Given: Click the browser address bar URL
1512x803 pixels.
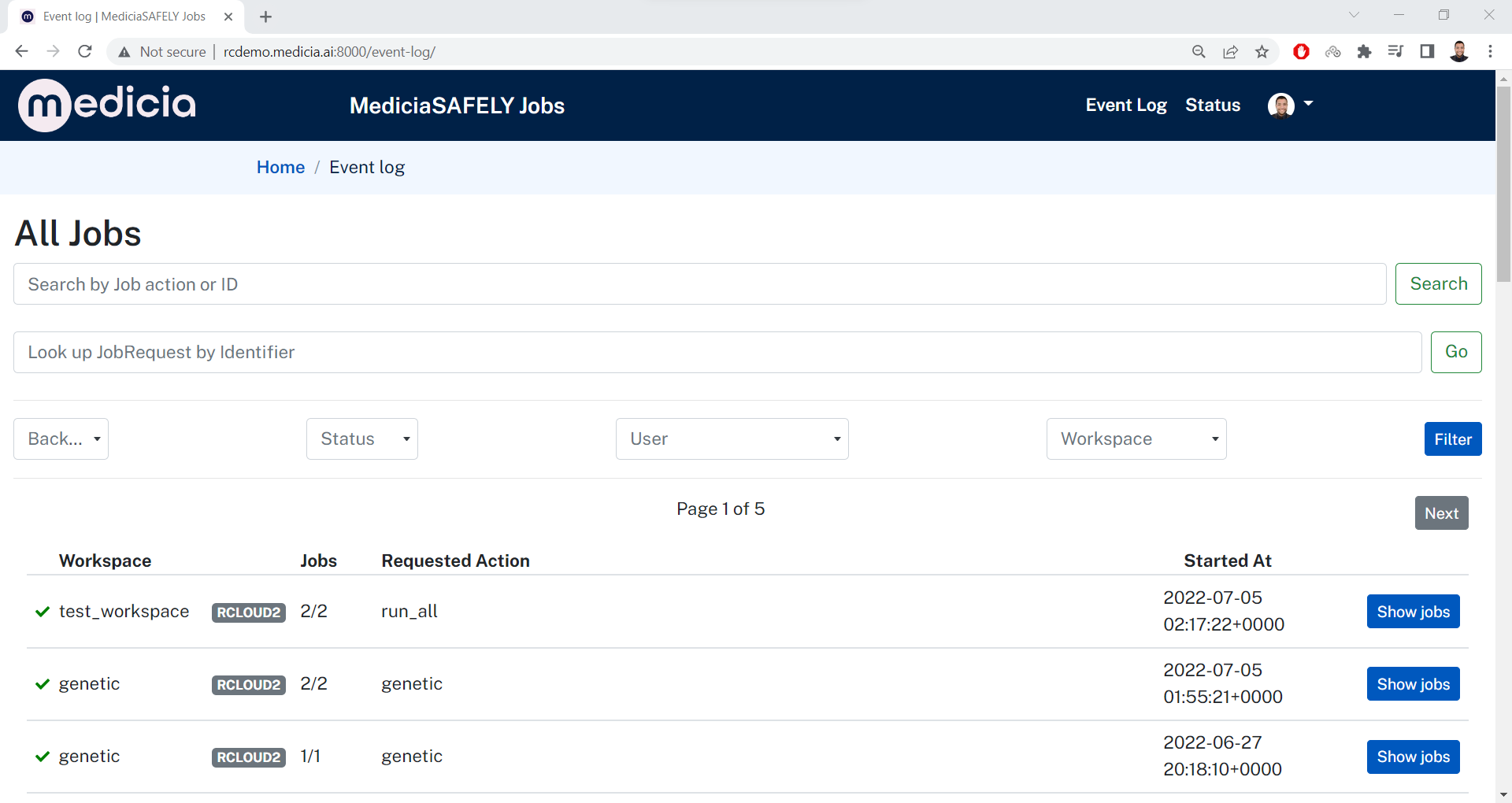Looking at the screenshot, I should pos(329,52).
